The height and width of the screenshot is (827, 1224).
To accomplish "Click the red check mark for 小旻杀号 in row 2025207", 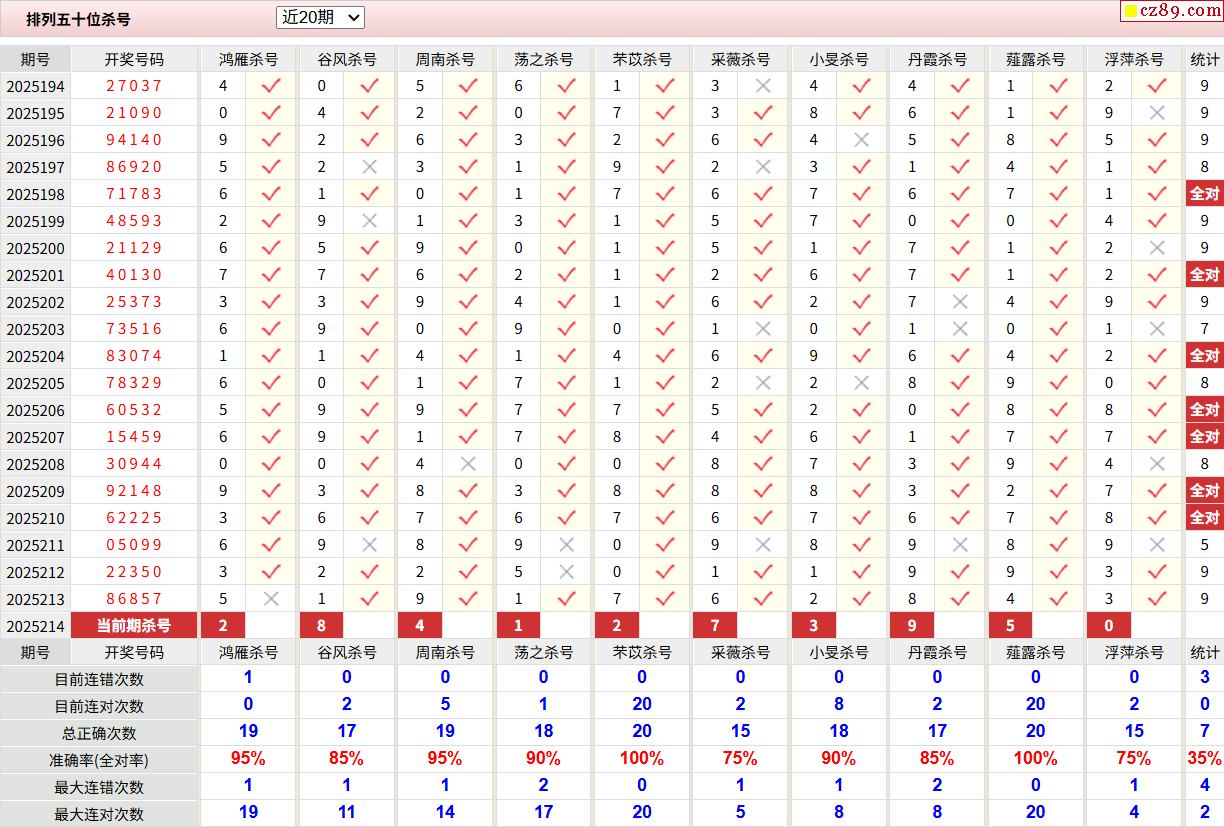I will click(x=862, y=437).
